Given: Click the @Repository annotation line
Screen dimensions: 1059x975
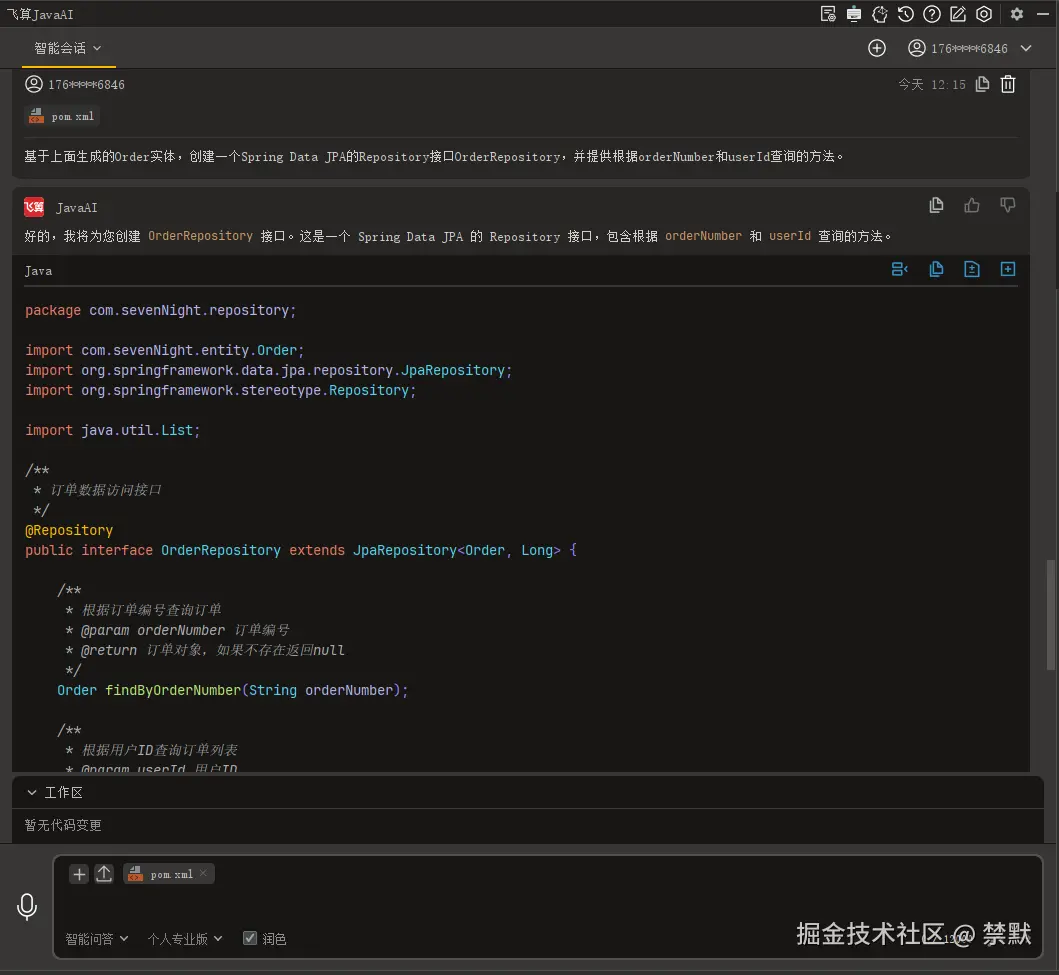Looking at the screenshot, I should (69, 531).
